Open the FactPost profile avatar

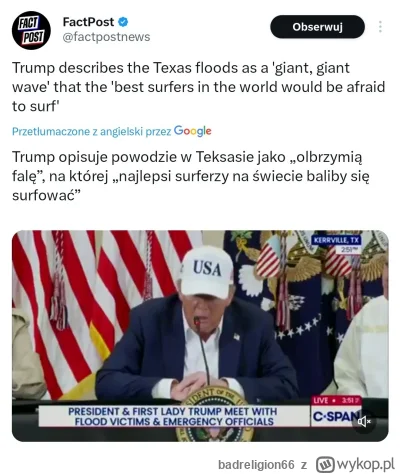coord(31,30)
